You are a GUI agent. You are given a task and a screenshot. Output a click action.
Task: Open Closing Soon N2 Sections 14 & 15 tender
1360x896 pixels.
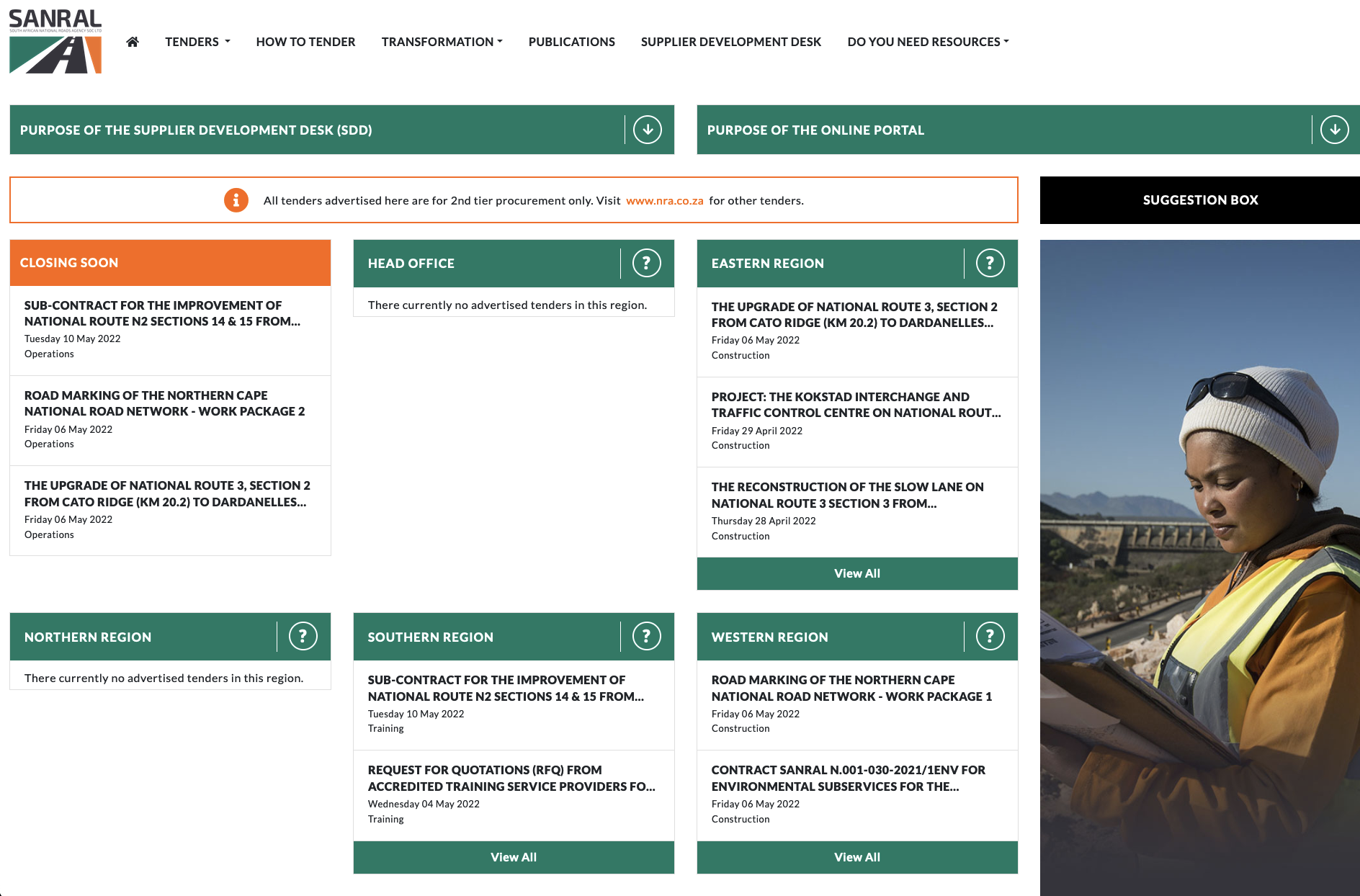tap(162, 313)
